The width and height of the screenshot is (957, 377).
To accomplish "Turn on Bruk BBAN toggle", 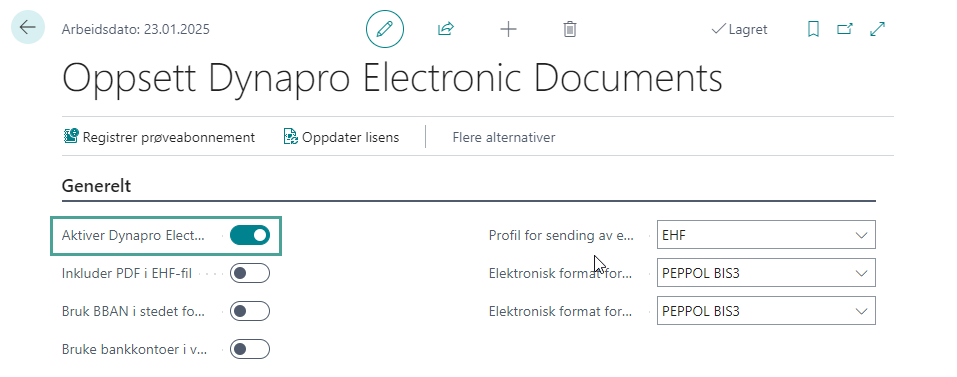I will (250, 311).
